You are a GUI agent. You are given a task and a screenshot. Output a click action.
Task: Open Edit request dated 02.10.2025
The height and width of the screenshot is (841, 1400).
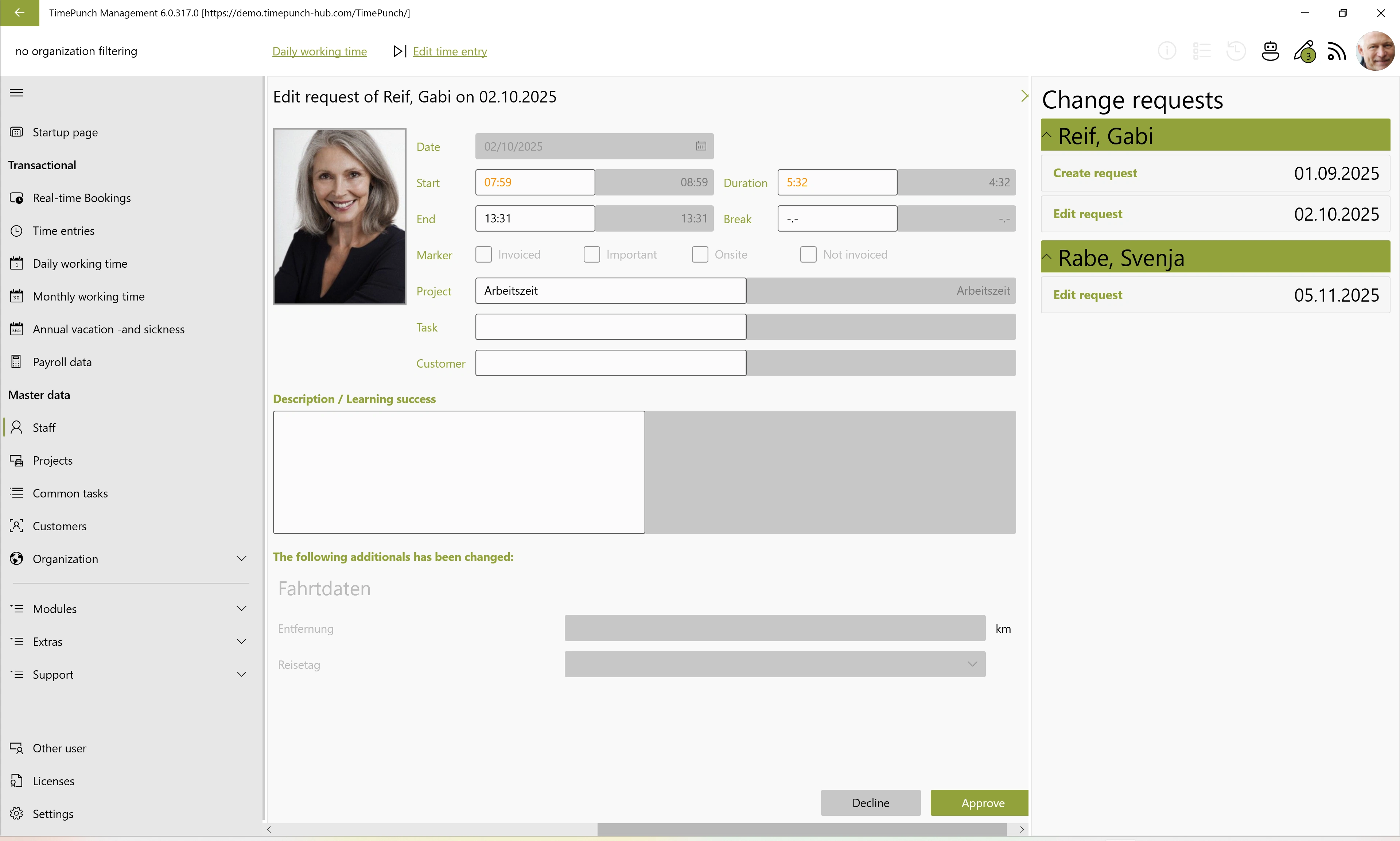point(1215,214)
